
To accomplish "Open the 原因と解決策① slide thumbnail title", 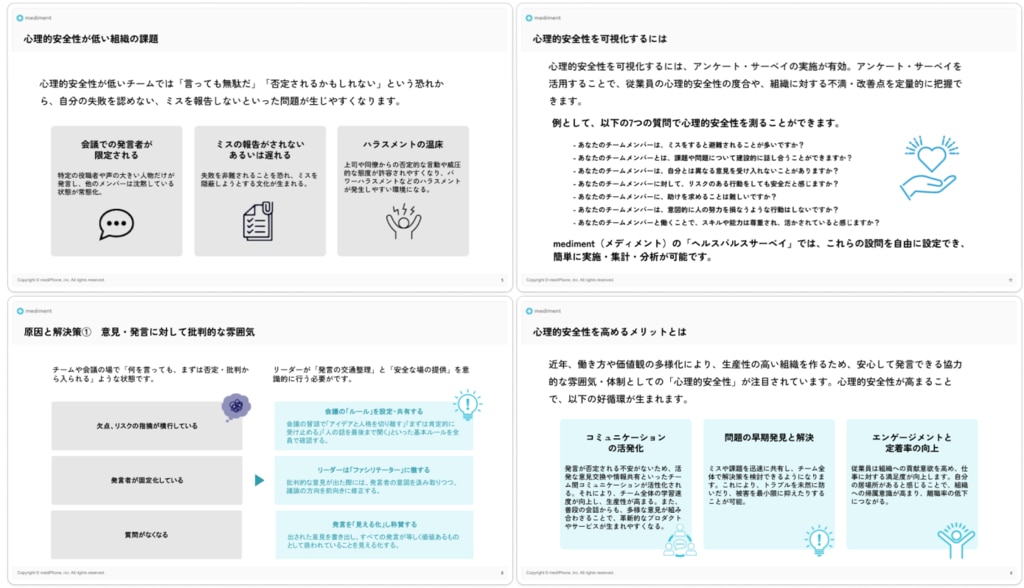I will coord(140,331).
